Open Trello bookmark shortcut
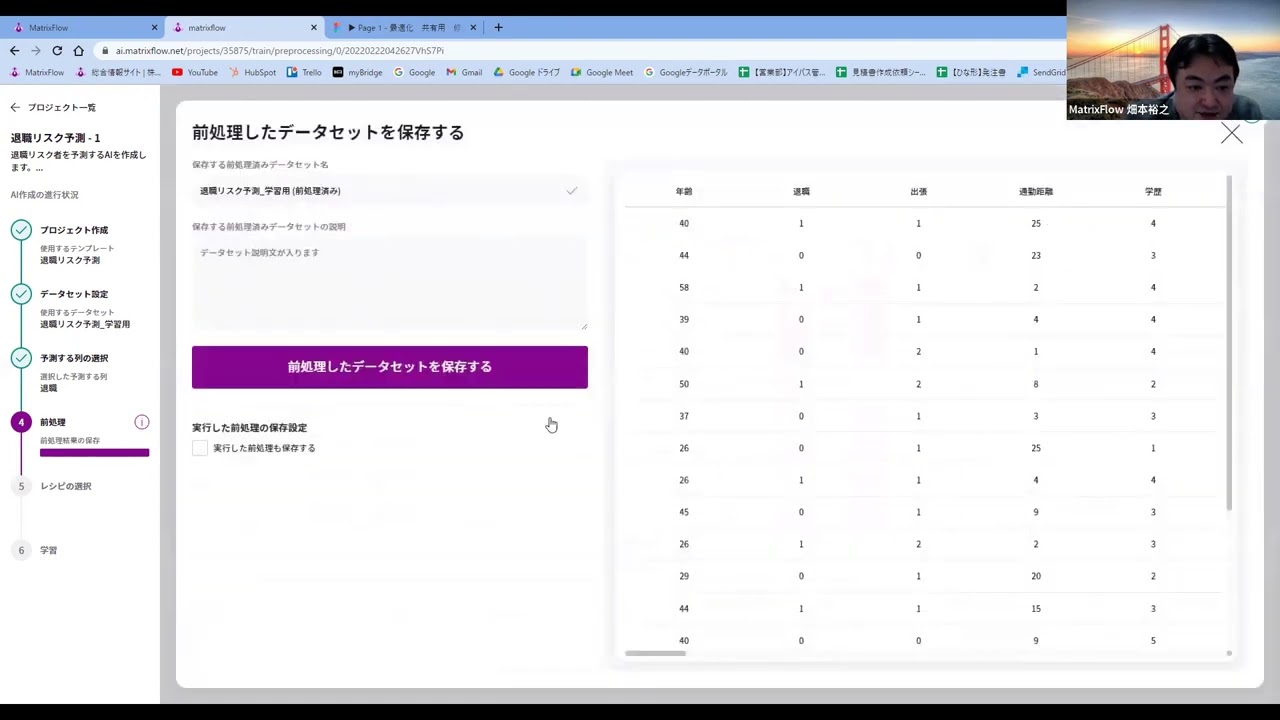 304,72
